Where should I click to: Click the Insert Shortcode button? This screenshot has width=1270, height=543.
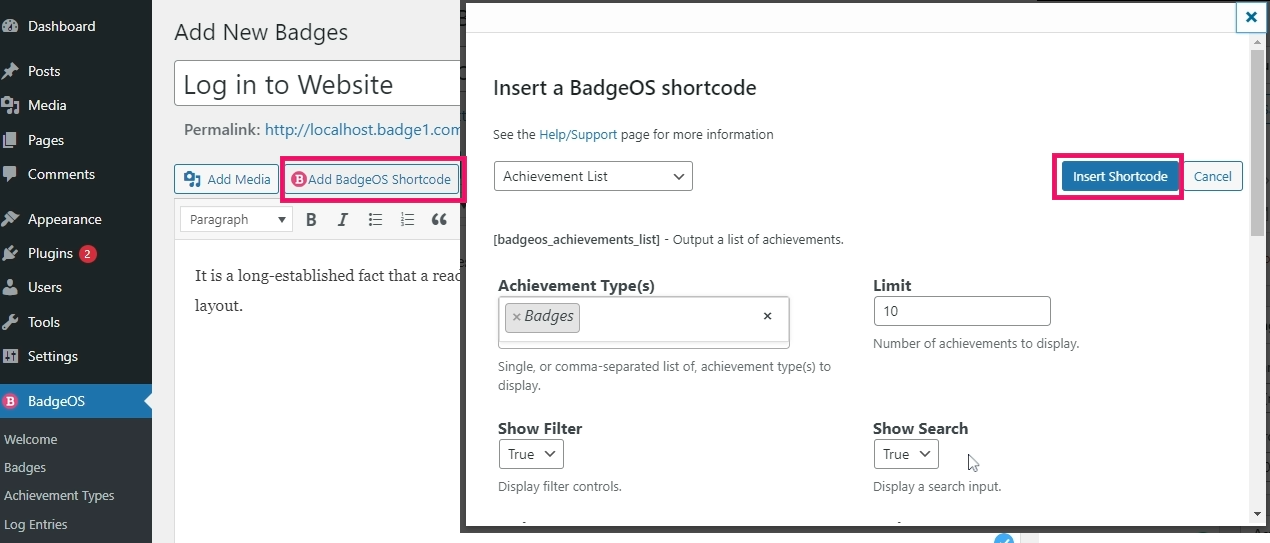1120,176
